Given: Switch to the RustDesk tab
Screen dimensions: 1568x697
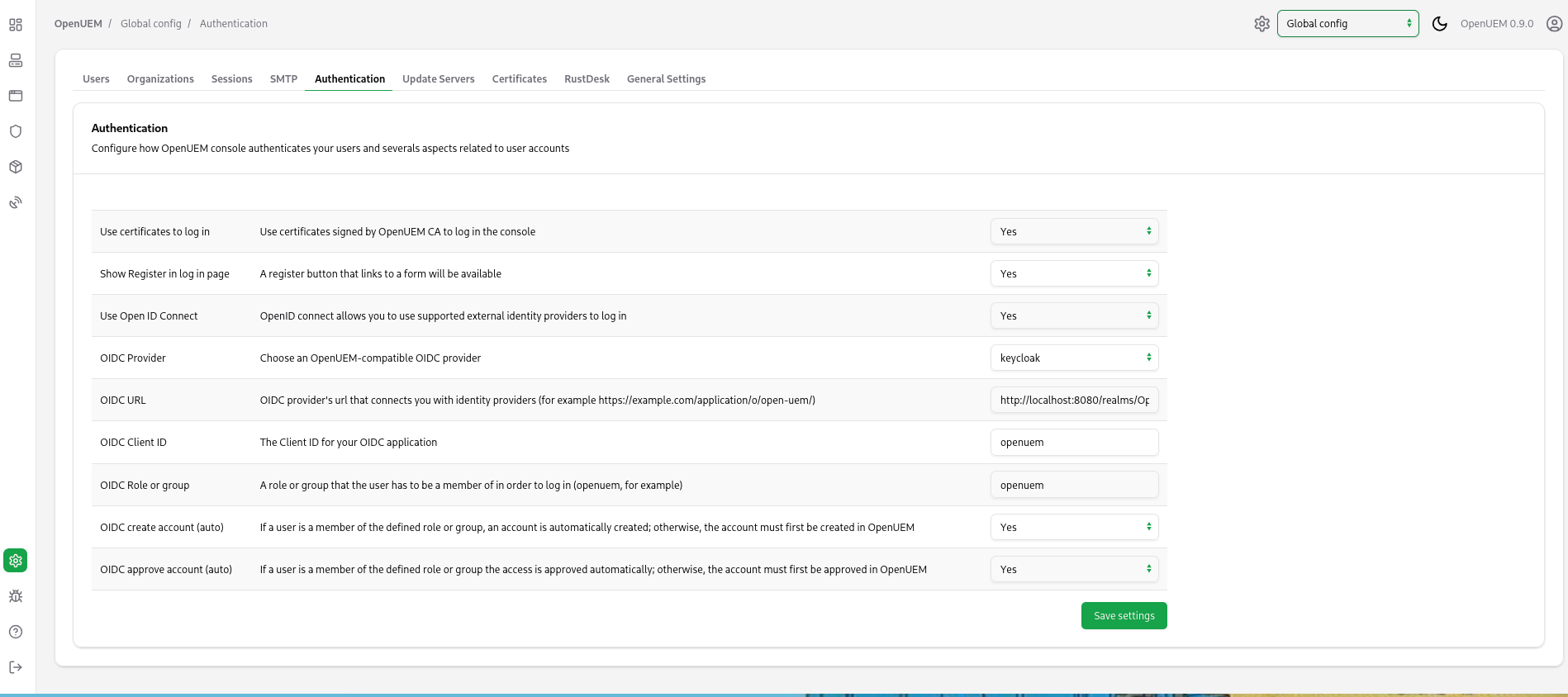Looking at the screenshot, I should 587,79.
